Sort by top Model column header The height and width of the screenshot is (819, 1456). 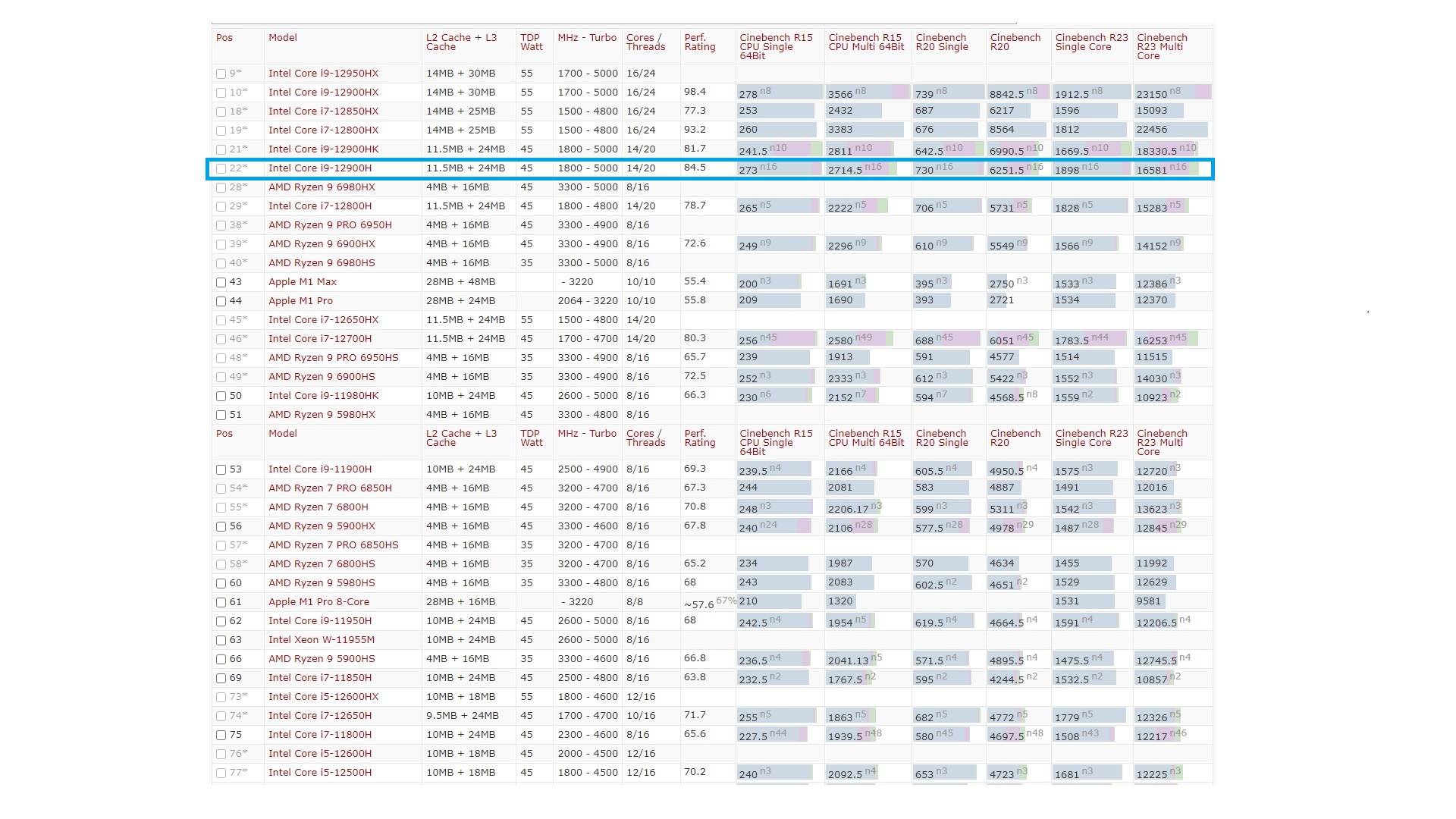282,38
